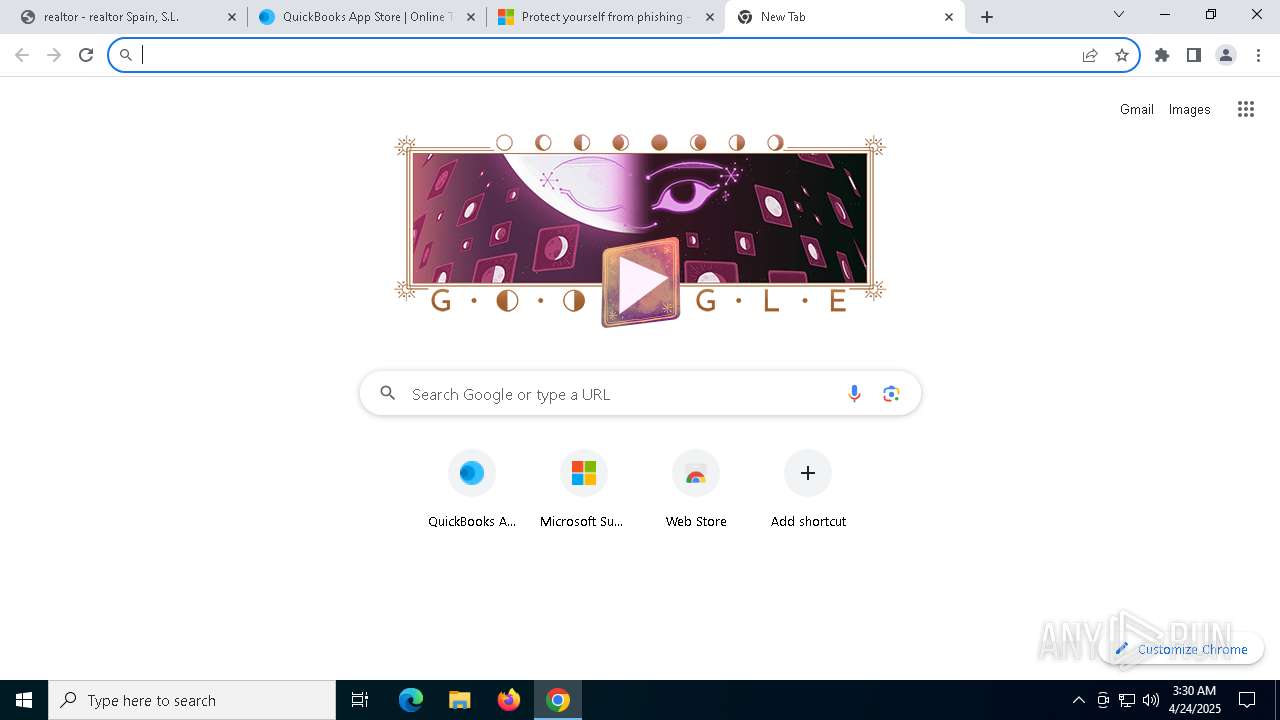Switch to the realtor Spain tab

(x=125, y=17)
